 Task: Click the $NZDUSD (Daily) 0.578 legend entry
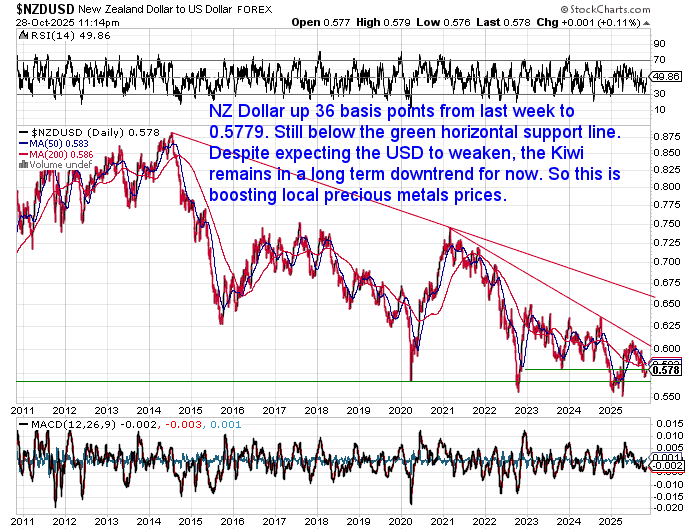[89, 133]
